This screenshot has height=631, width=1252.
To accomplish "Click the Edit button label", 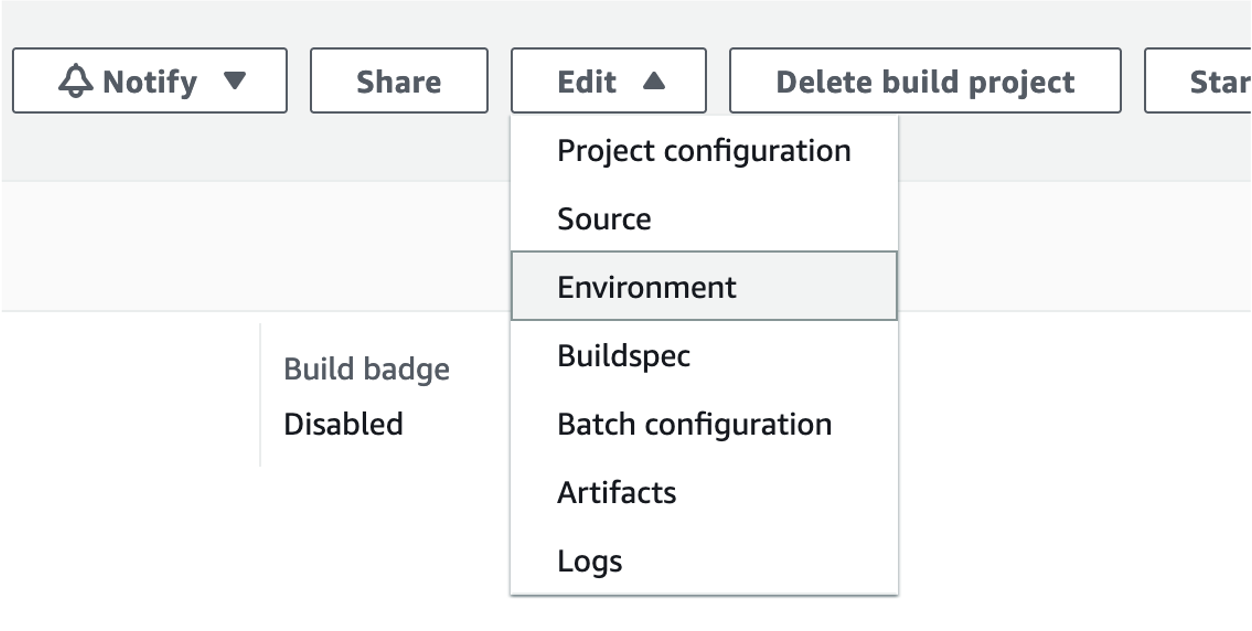I will (x=587, y=81).
